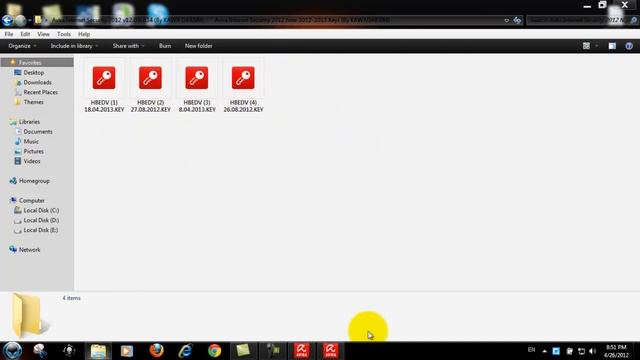Select the HBEDV (1) 18.04.2013.KEY file
This screenshot has height=360, width=640.
pyautogui.click(x=104, y=88)
